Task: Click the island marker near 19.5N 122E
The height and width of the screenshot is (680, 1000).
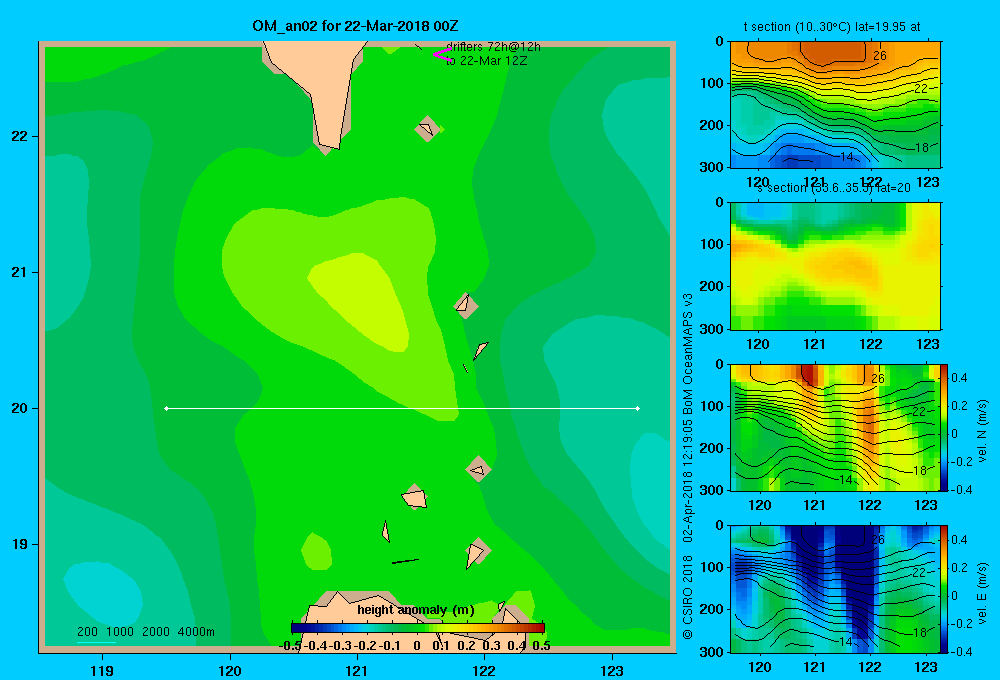Action: click(478, 469)
